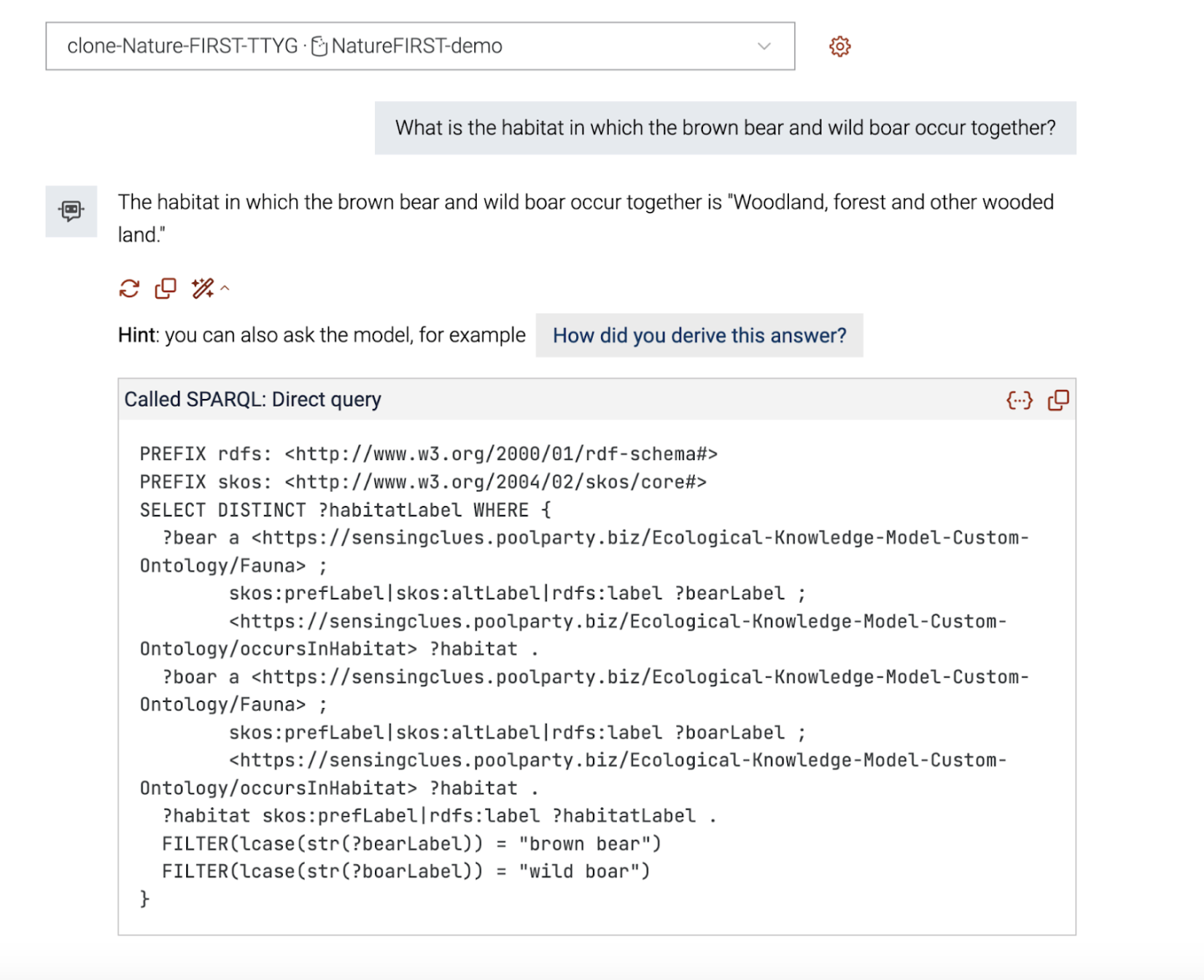Click the PREFIX skos line in query
Viewport: 1204px width, 980px height.
click(423, 482)
